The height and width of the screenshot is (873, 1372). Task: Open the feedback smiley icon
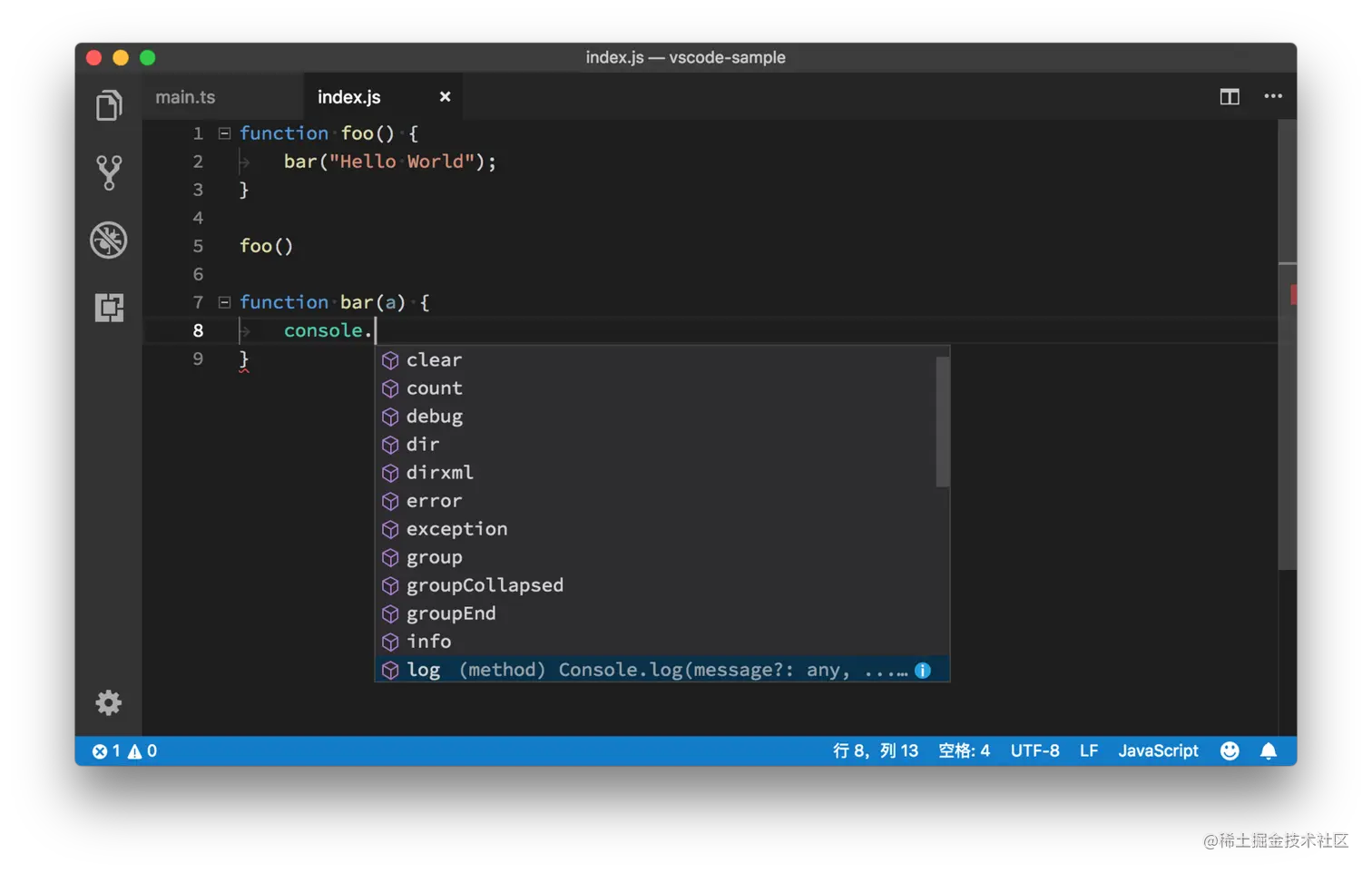[1230, 750]
